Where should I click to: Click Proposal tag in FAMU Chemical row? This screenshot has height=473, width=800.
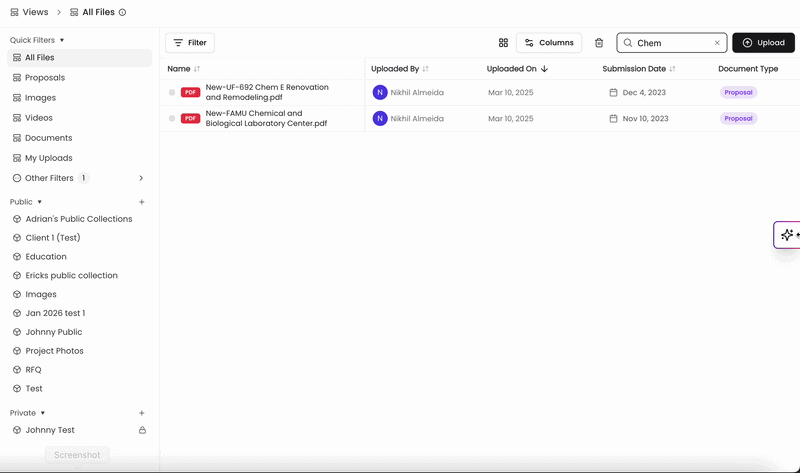click(x=738, y=118)
